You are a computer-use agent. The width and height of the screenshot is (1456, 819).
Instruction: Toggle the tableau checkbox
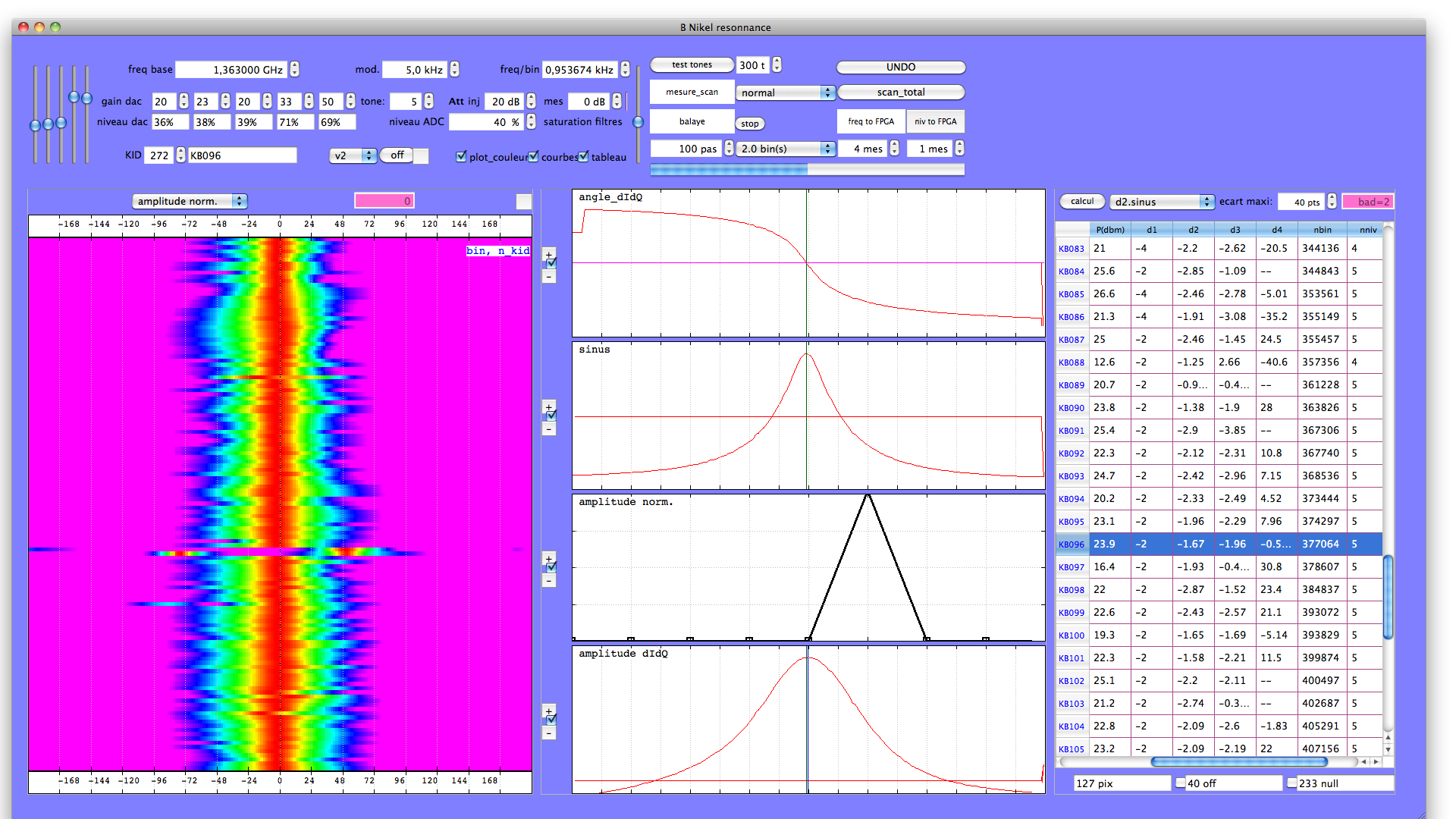[583, 156]
